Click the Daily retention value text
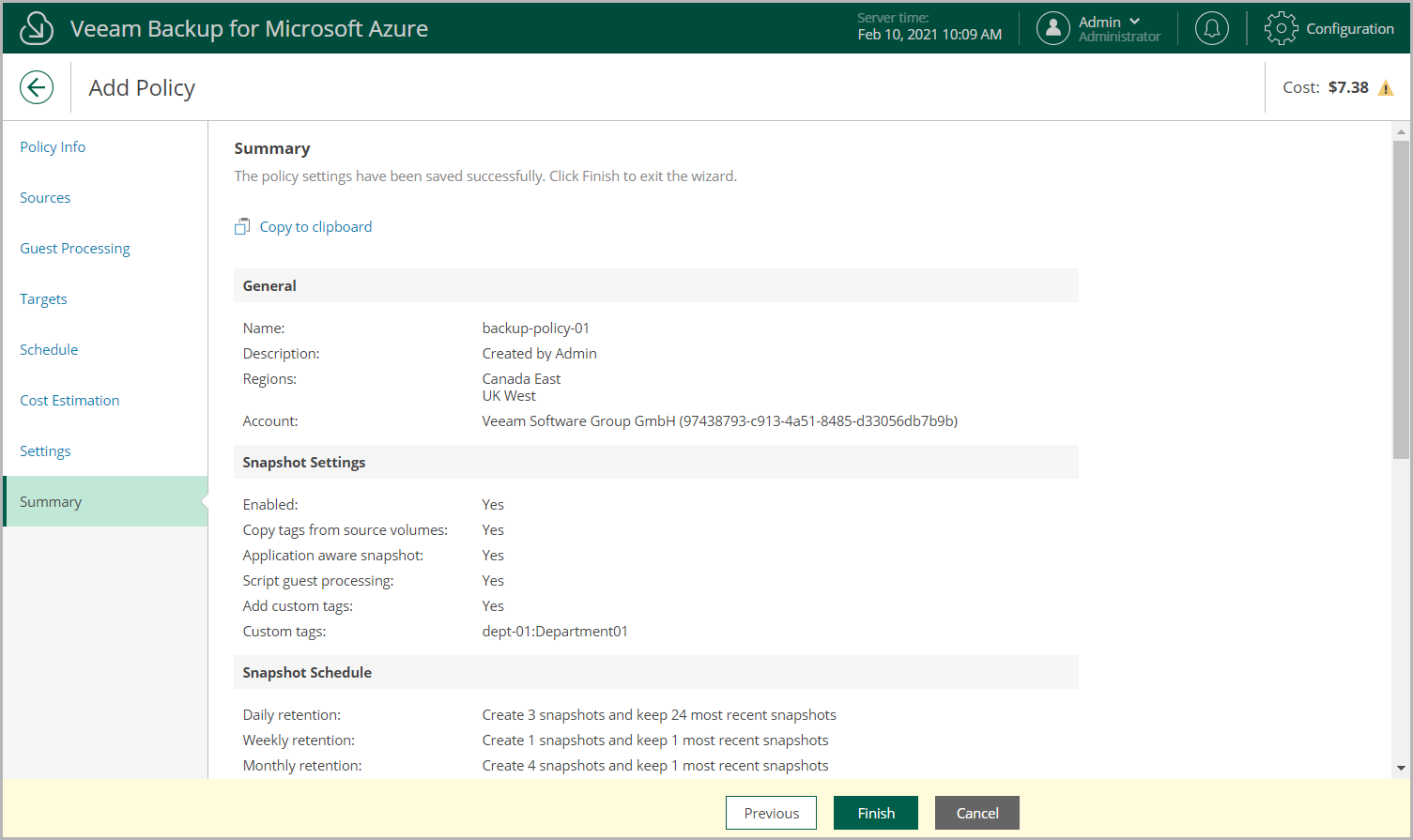 tap(659, 715)
